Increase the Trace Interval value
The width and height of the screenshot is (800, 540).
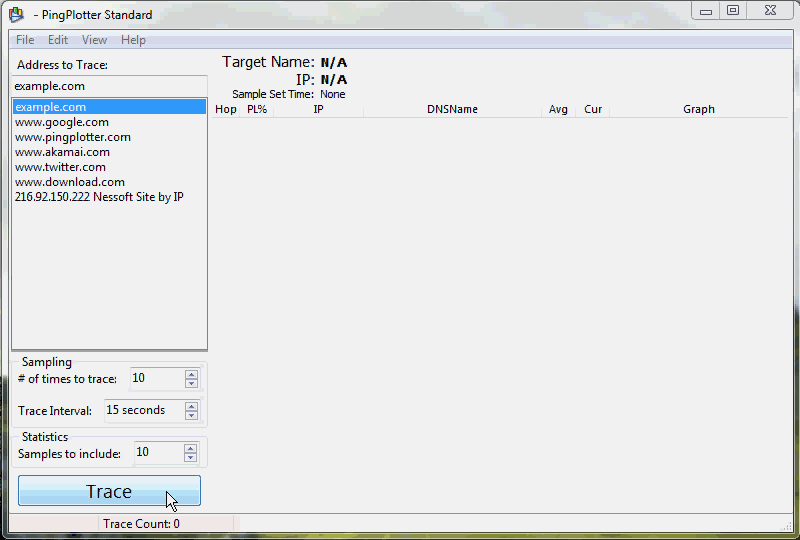pos(191,406)
